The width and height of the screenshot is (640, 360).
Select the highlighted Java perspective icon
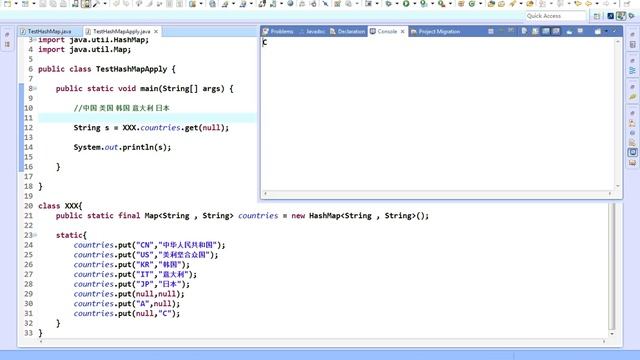(x=621, y=16)
